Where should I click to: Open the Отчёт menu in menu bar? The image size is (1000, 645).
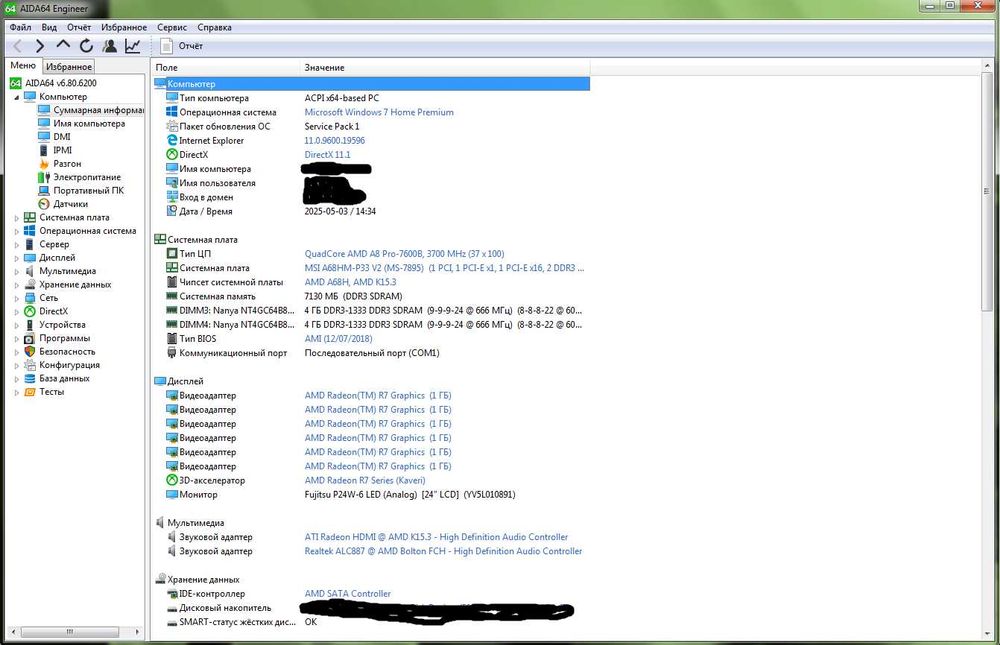coord(79,27)
